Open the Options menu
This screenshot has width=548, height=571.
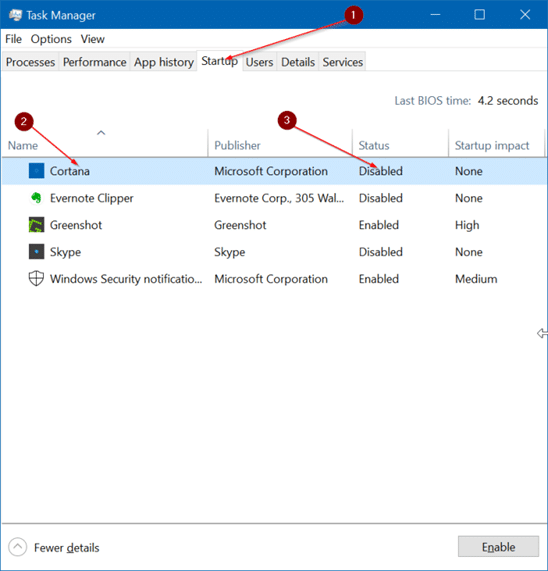point(51,39)
